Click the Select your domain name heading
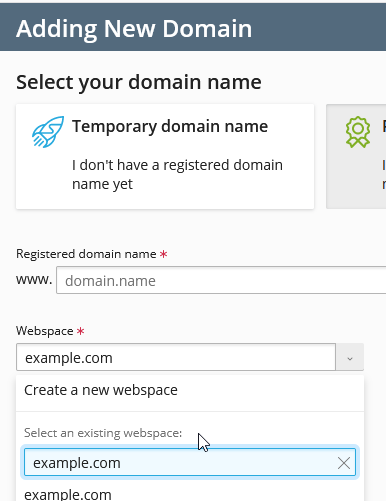Image resolution: width=386 pixels, height=501 pixels. point(139,82)
